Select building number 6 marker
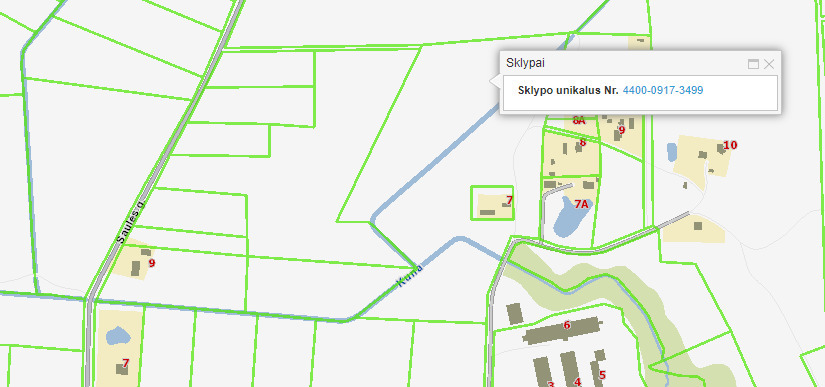 (x=567, y=325)
